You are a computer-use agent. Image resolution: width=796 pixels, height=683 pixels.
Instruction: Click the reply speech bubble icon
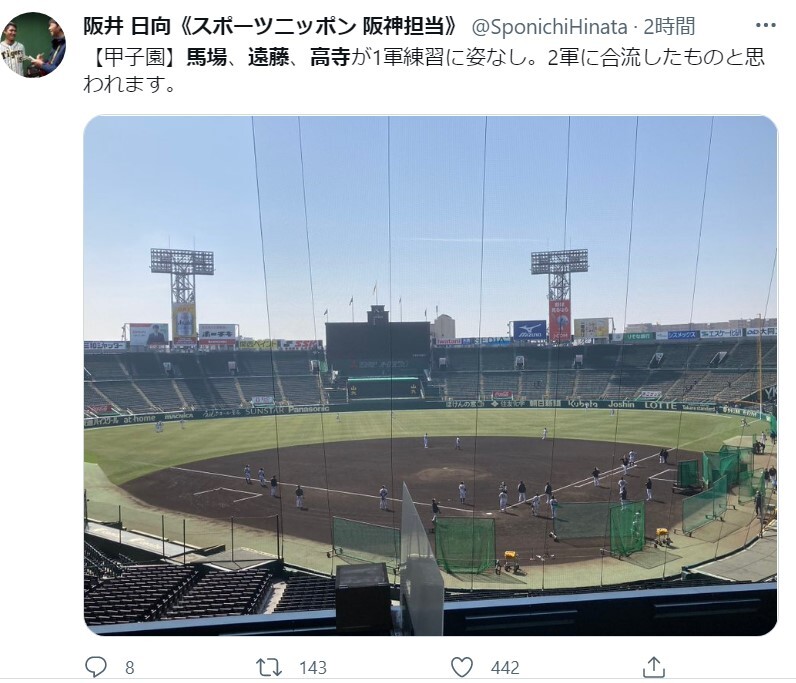click(x=95, y=667)
